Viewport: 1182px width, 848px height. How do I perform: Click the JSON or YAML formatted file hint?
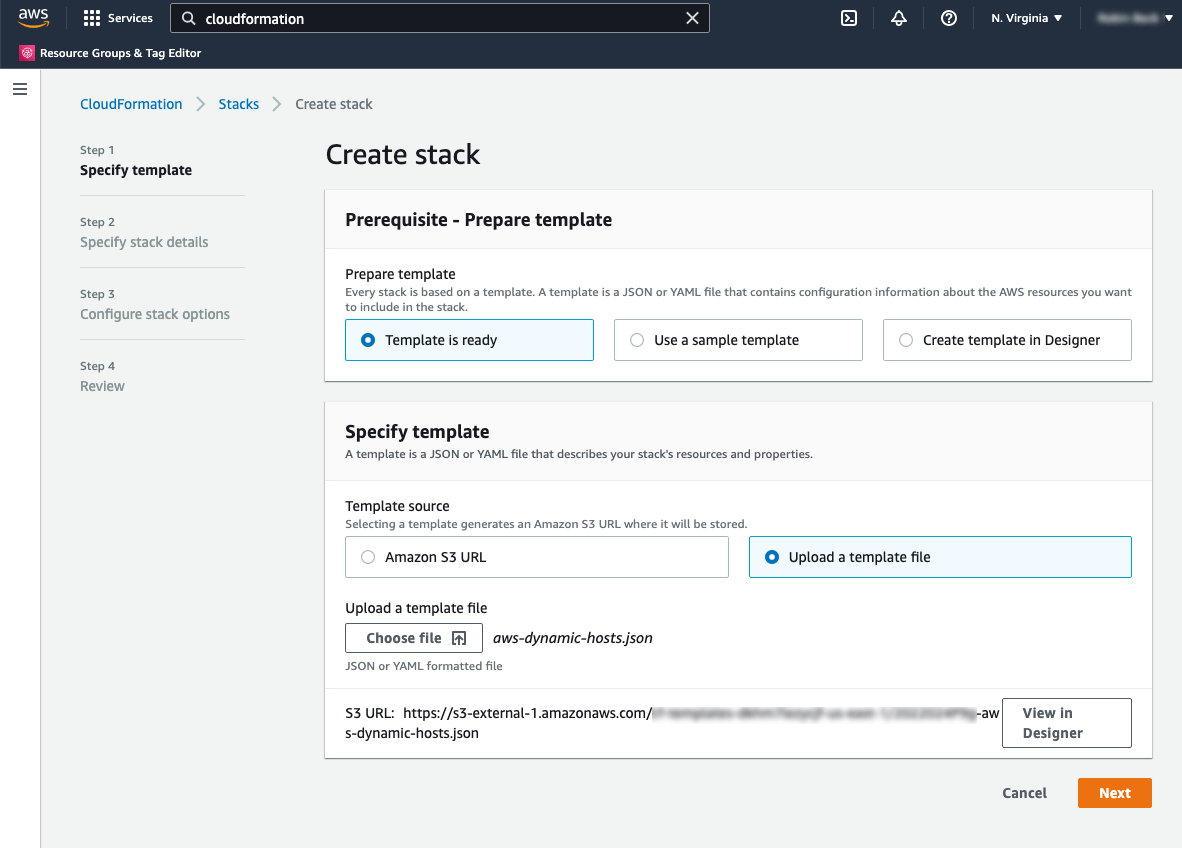[424, 666]
